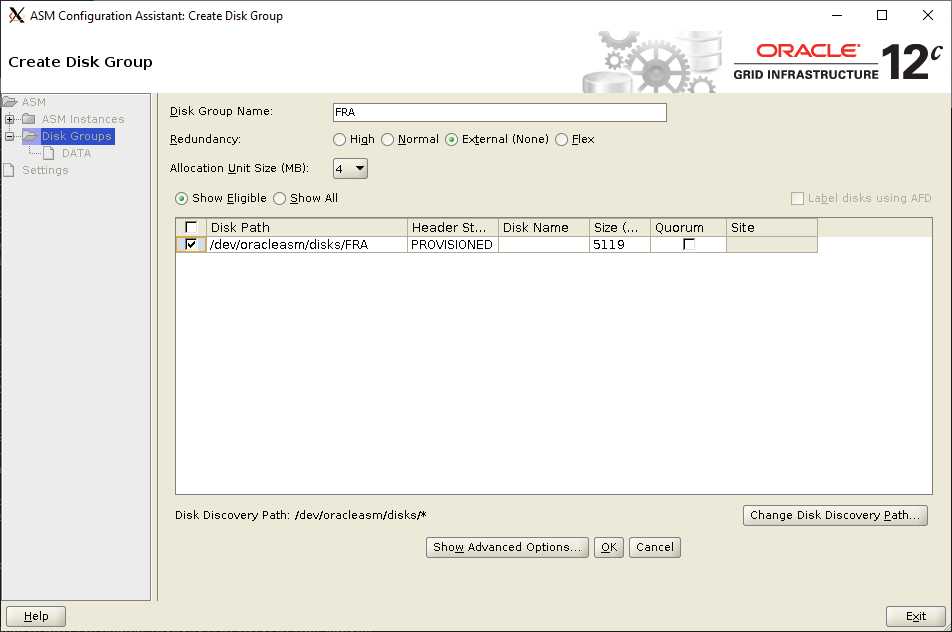Viewport: 952px width, 632px height.
Task: Open the DATA disk group tree item
Action: point(76,153)
